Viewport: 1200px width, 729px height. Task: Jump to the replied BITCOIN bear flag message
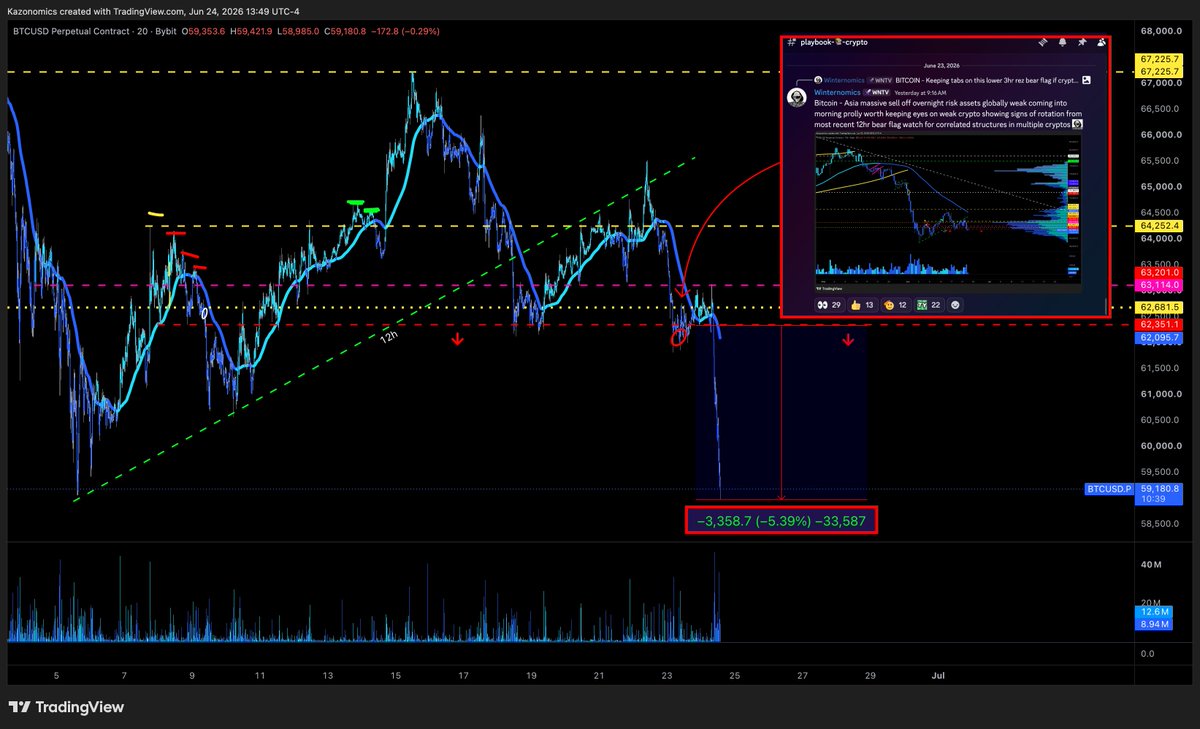[x=985, y=79]
